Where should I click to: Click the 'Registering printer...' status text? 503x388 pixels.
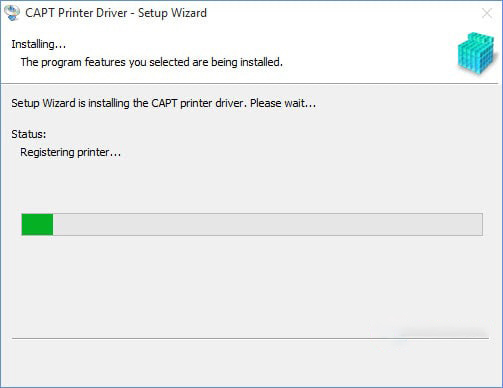(x=70, y=152)
